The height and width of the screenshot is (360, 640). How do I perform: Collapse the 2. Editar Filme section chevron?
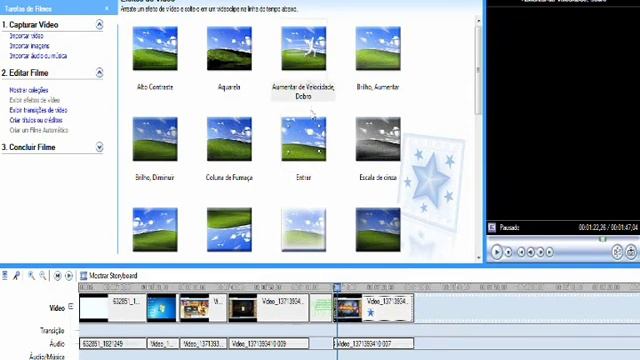[x=99, y=73]
